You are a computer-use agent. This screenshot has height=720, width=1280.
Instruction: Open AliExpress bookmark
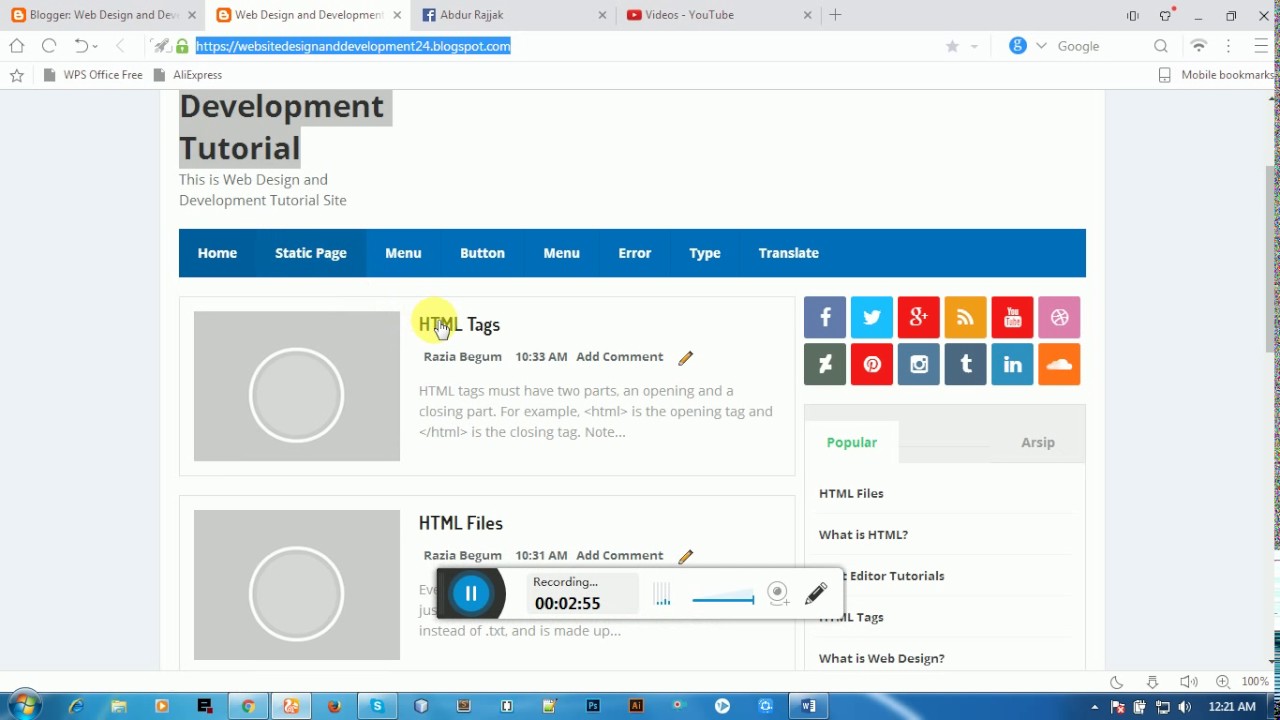pyautogui.click(x=187, y=75)
